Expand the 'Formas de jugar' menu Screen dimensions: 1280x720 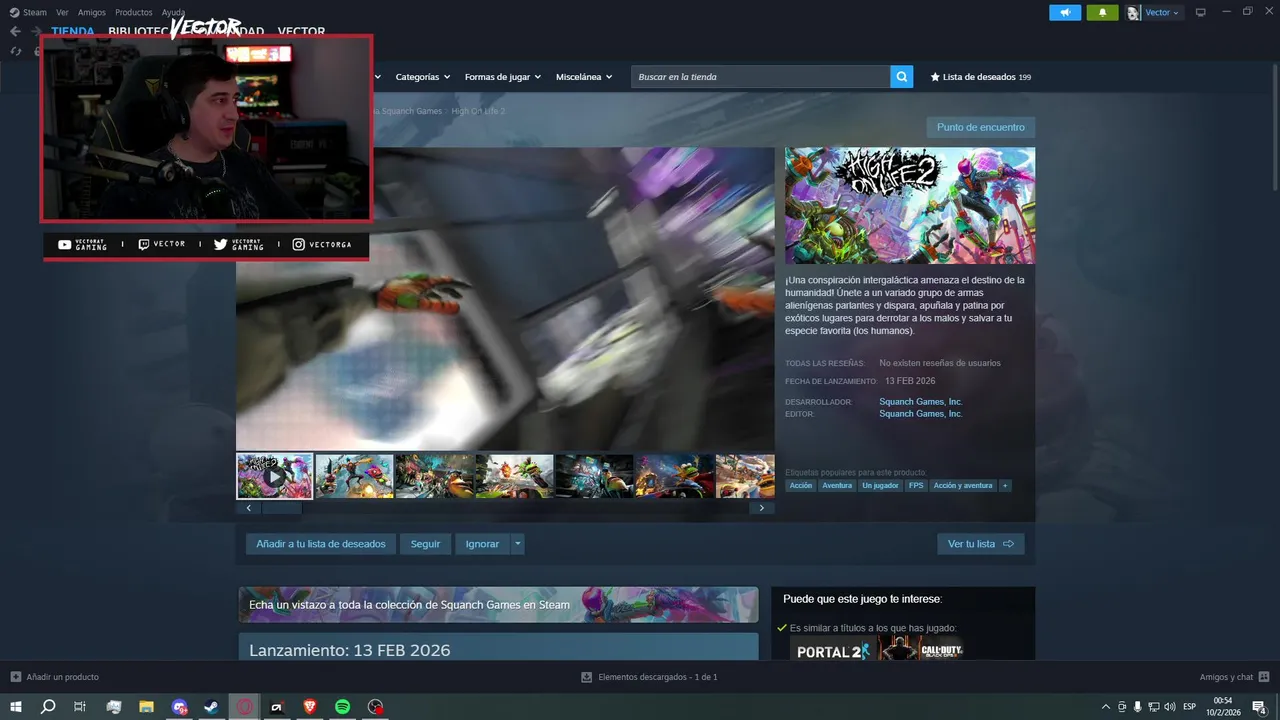502,77
